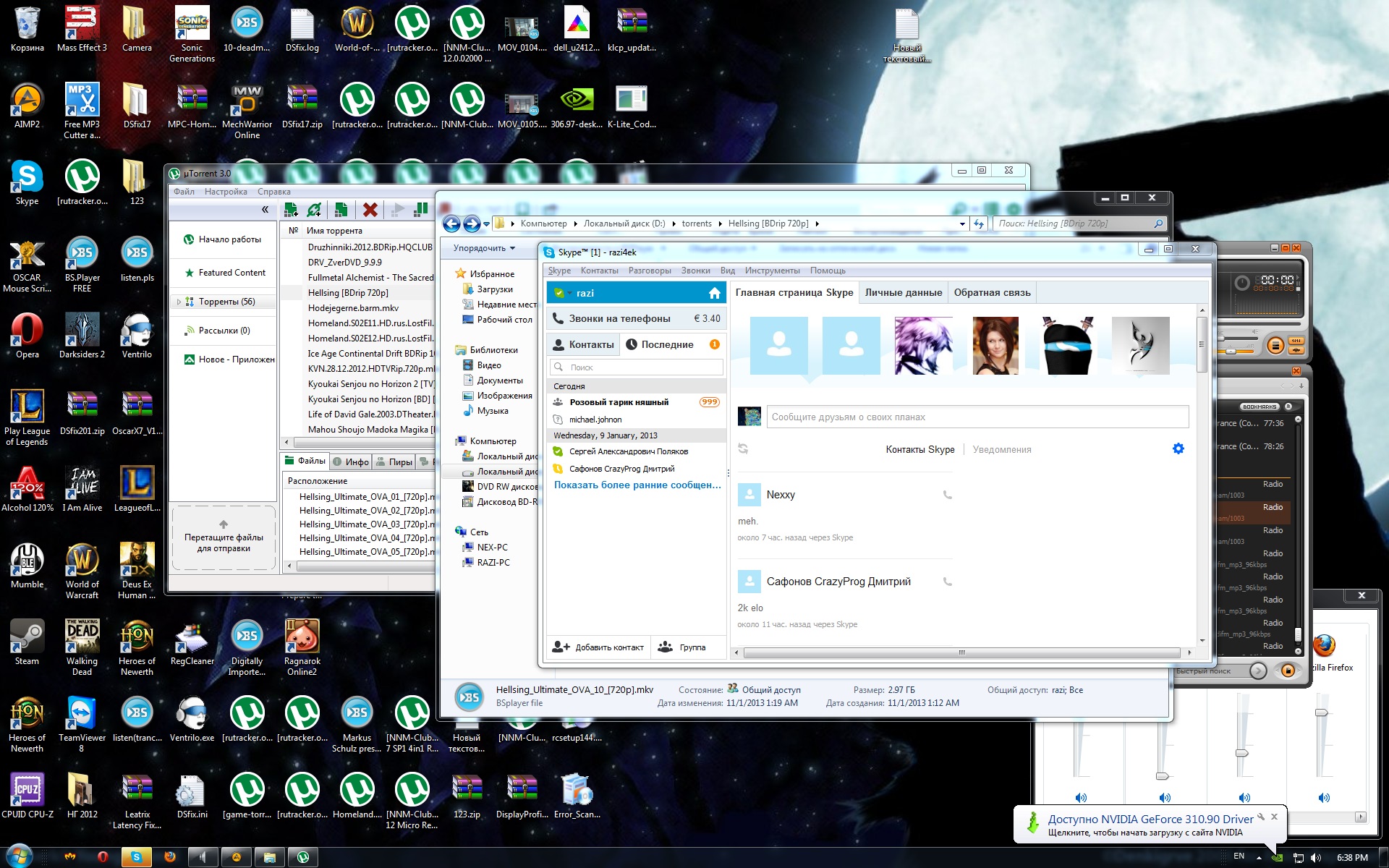
Task: Click Skype contact Поиск field
Action: [x=636, y=367]
